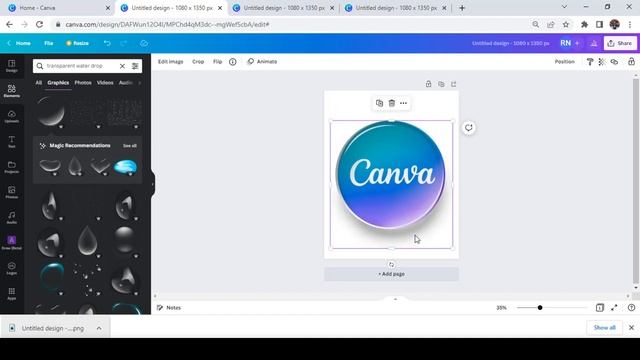Collapse the side panel with the arrow handle
640x360 pixels.
(x=153, y=184)
